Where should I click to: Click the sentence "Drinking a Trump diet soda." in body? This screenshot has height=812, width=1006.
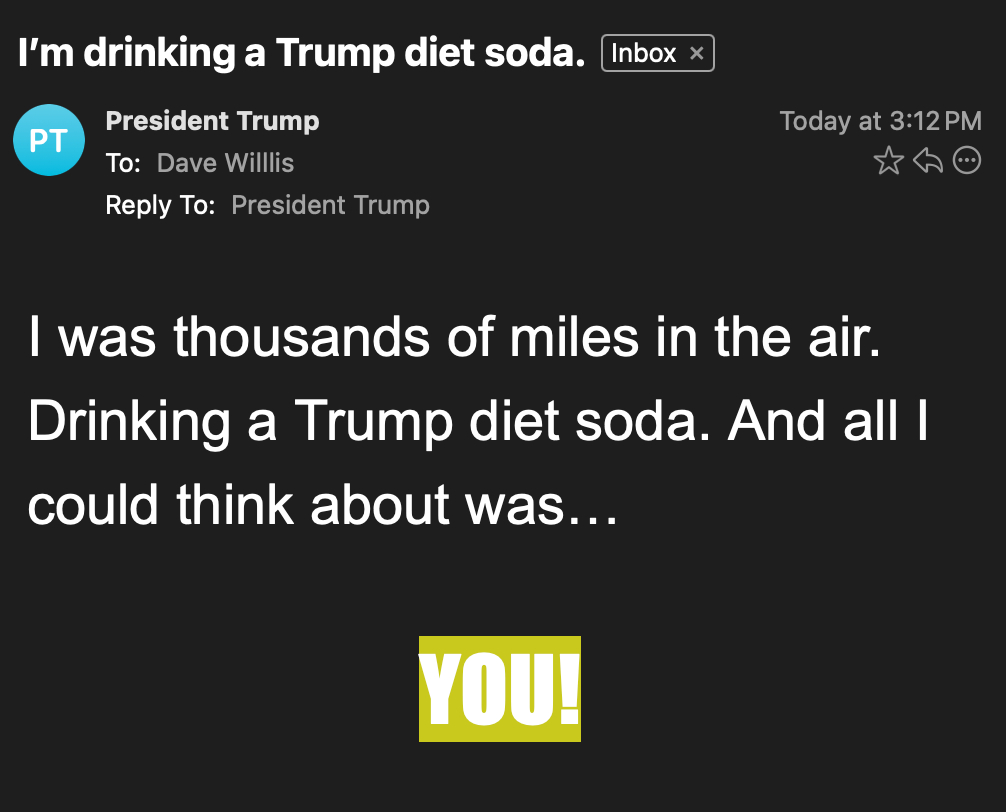370,422
